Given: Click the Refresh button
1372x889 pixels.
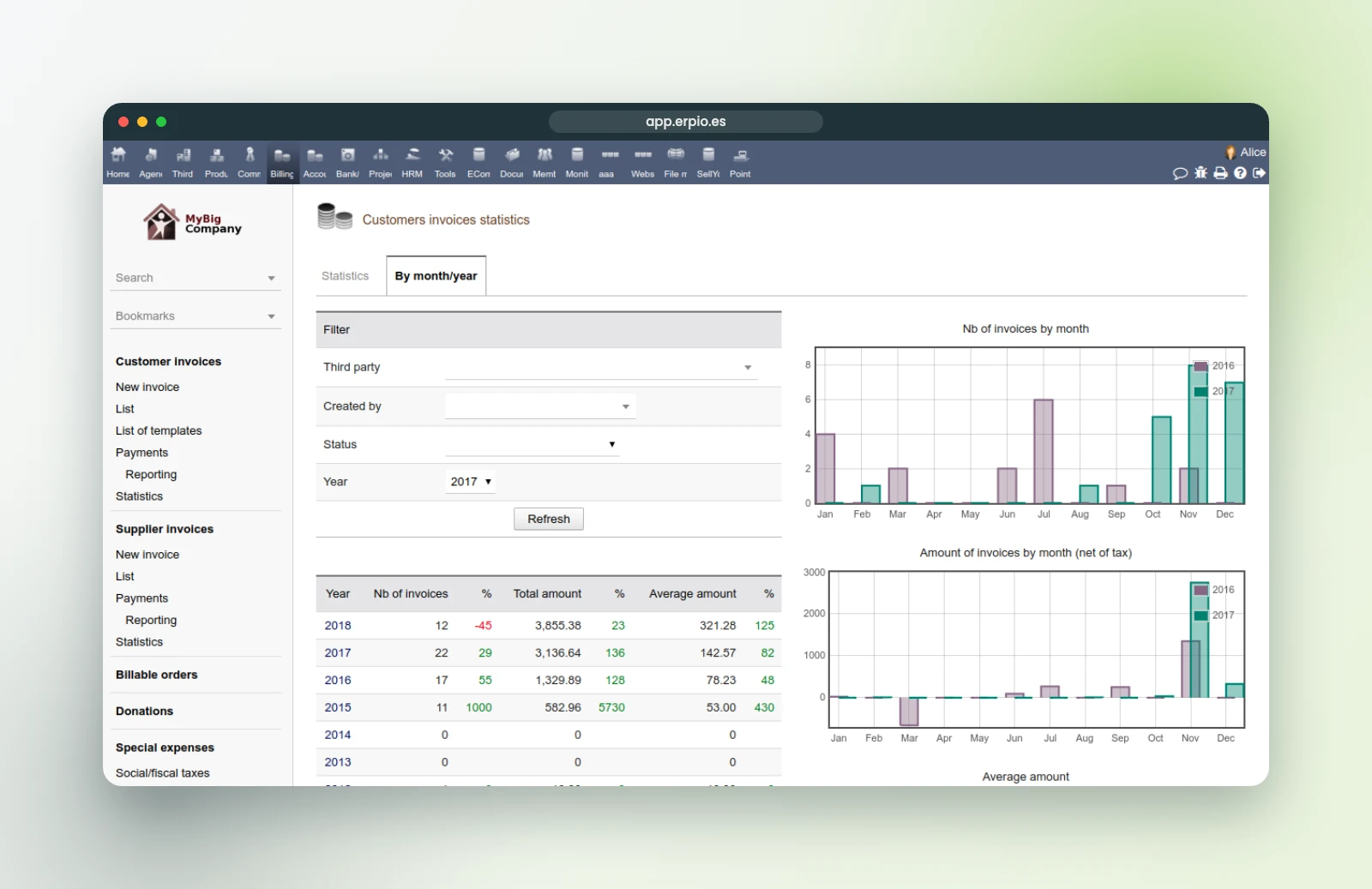Looking at the screenshot, I should [x=549, y=519].
